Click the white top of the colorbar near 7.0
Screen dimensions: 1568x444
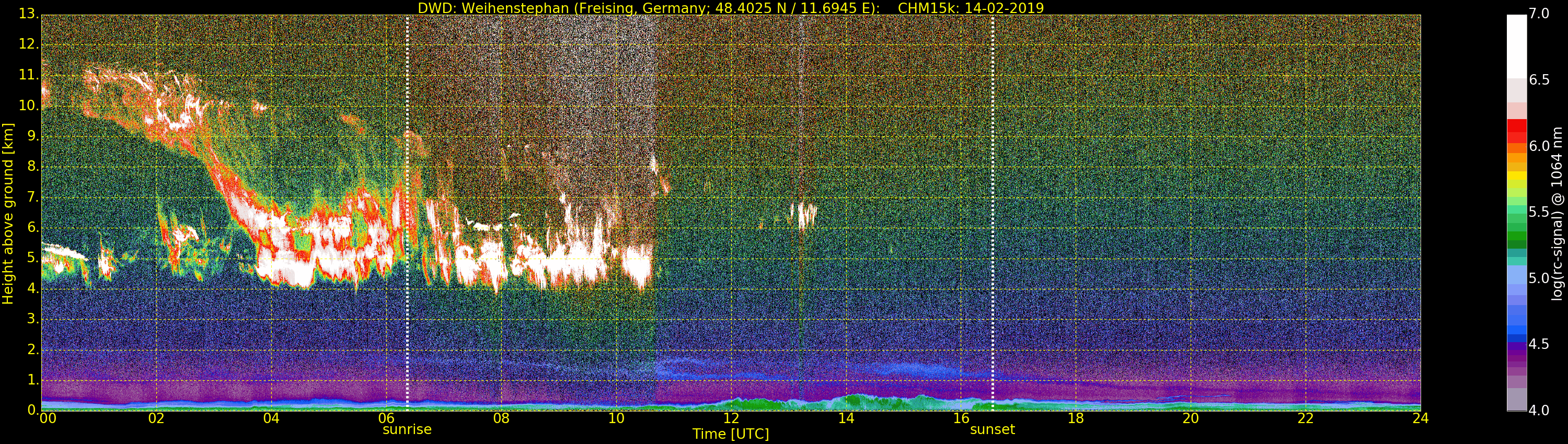click(x=1516, y=45)
